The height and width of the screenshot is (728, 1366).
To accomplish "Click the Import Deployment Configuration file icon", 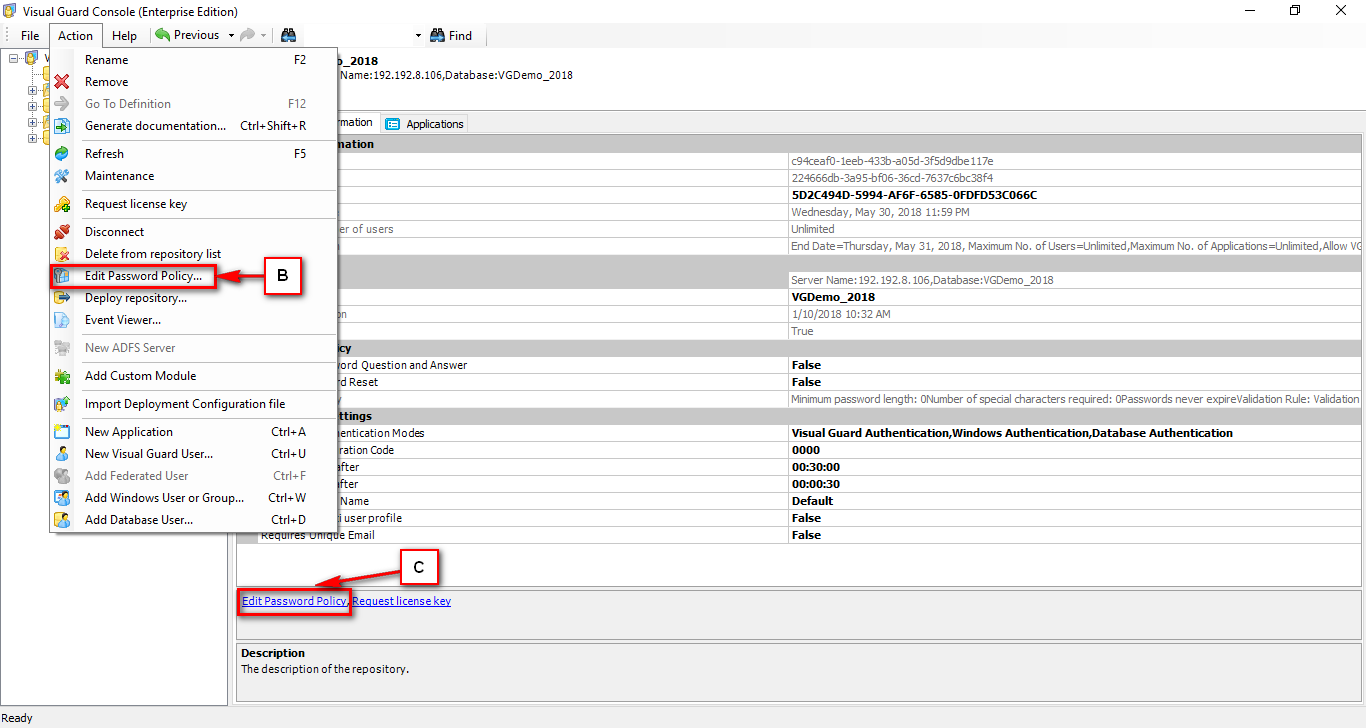I will pyautogui.click(x=62, y=404).
